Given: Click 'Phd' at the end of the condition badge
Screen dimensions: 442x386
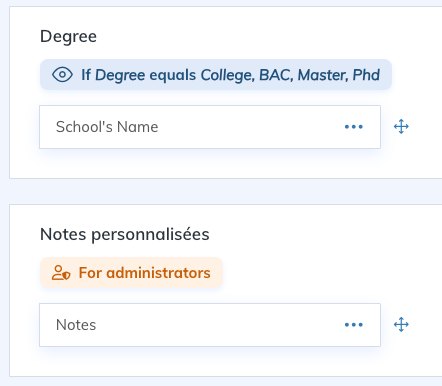Looking at the screenshot, I should 366,75.
